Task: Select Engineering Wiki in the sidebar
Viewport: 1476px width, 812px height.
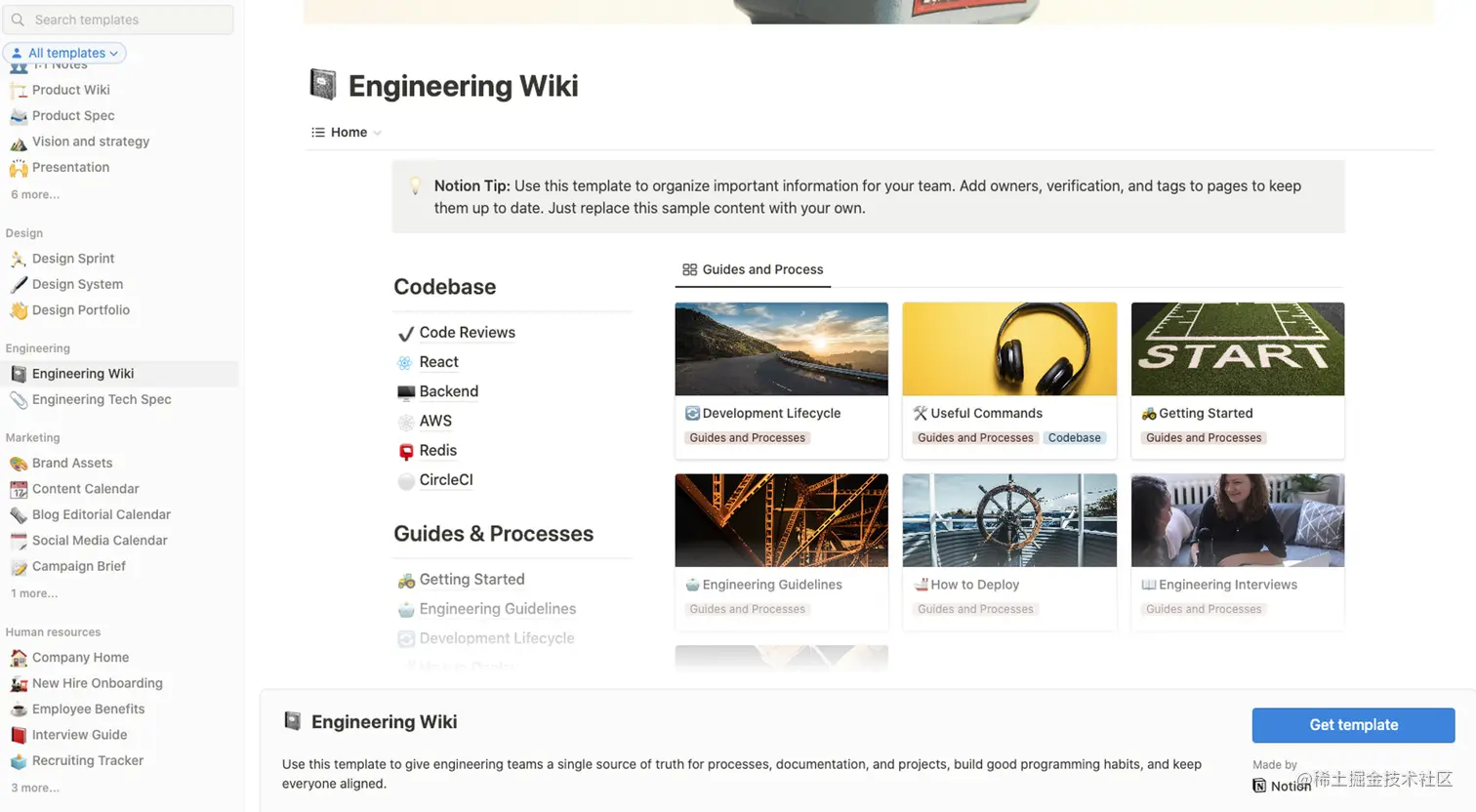Action: 119,374
